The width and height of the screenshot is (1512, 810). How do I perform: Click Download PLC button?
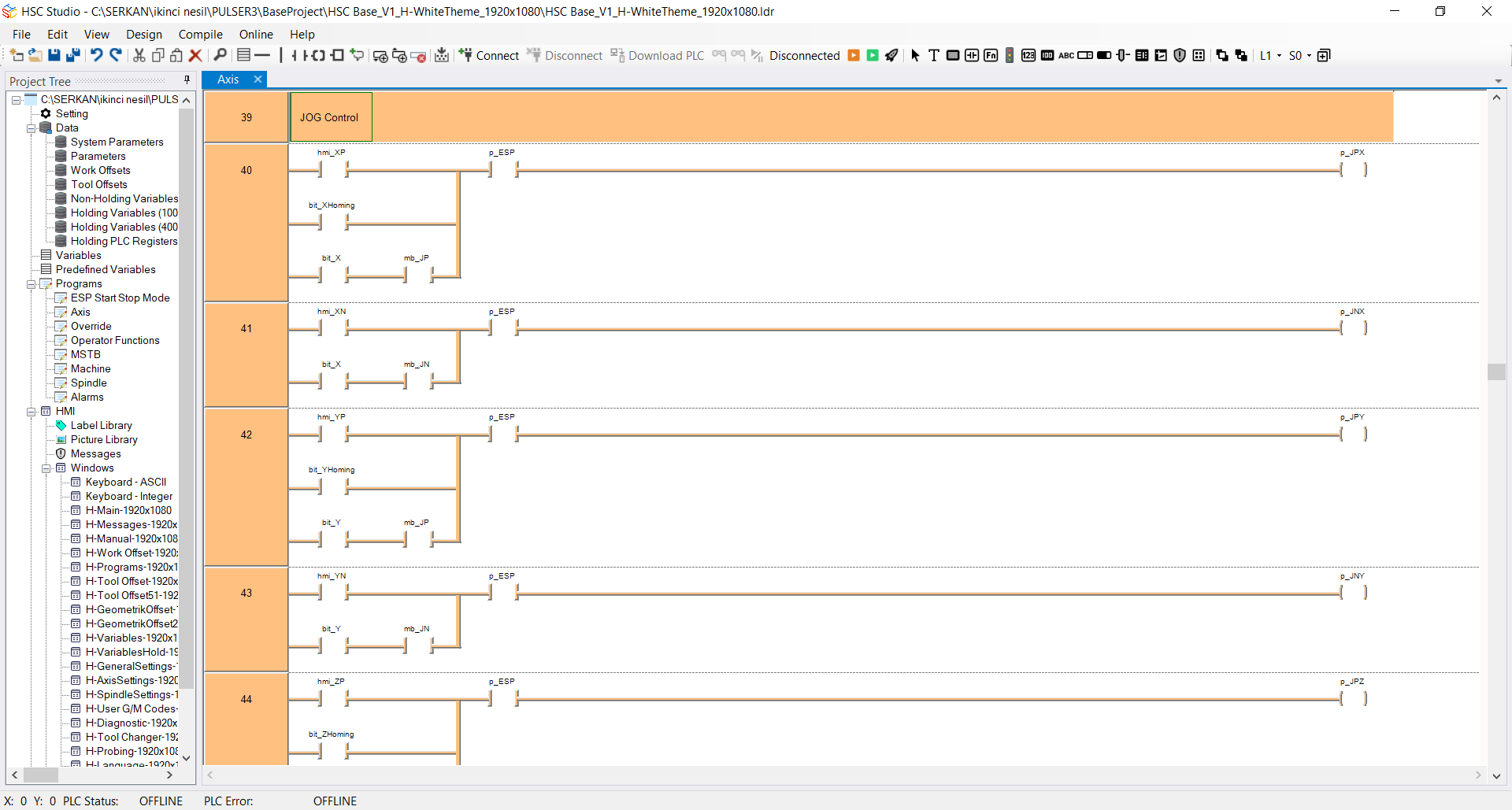pos(658,55)
